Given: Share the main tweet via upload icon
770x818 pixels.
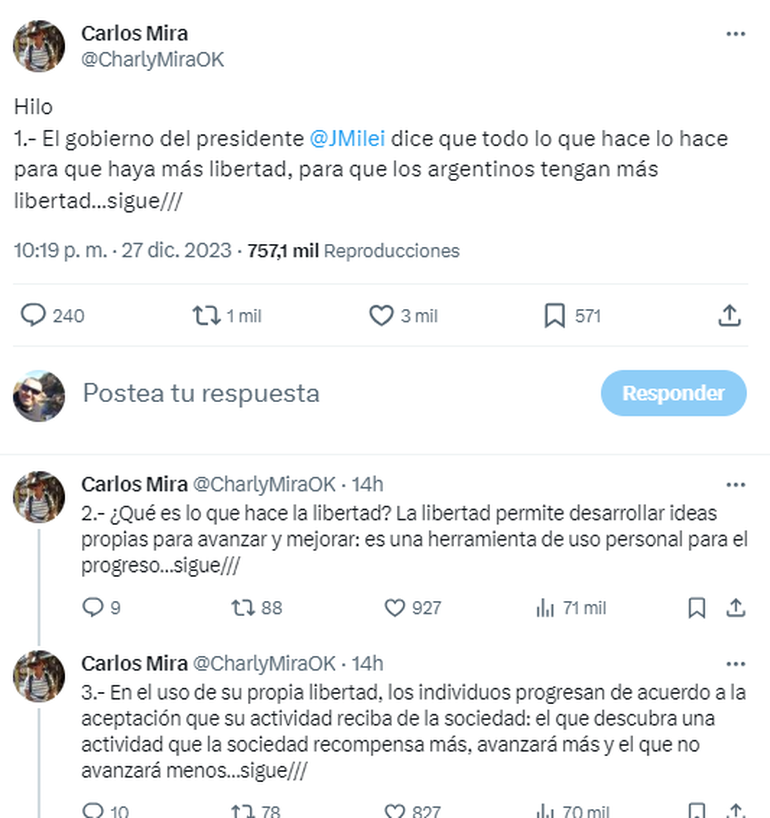Looking at the screenshot, I should [730, 316].
